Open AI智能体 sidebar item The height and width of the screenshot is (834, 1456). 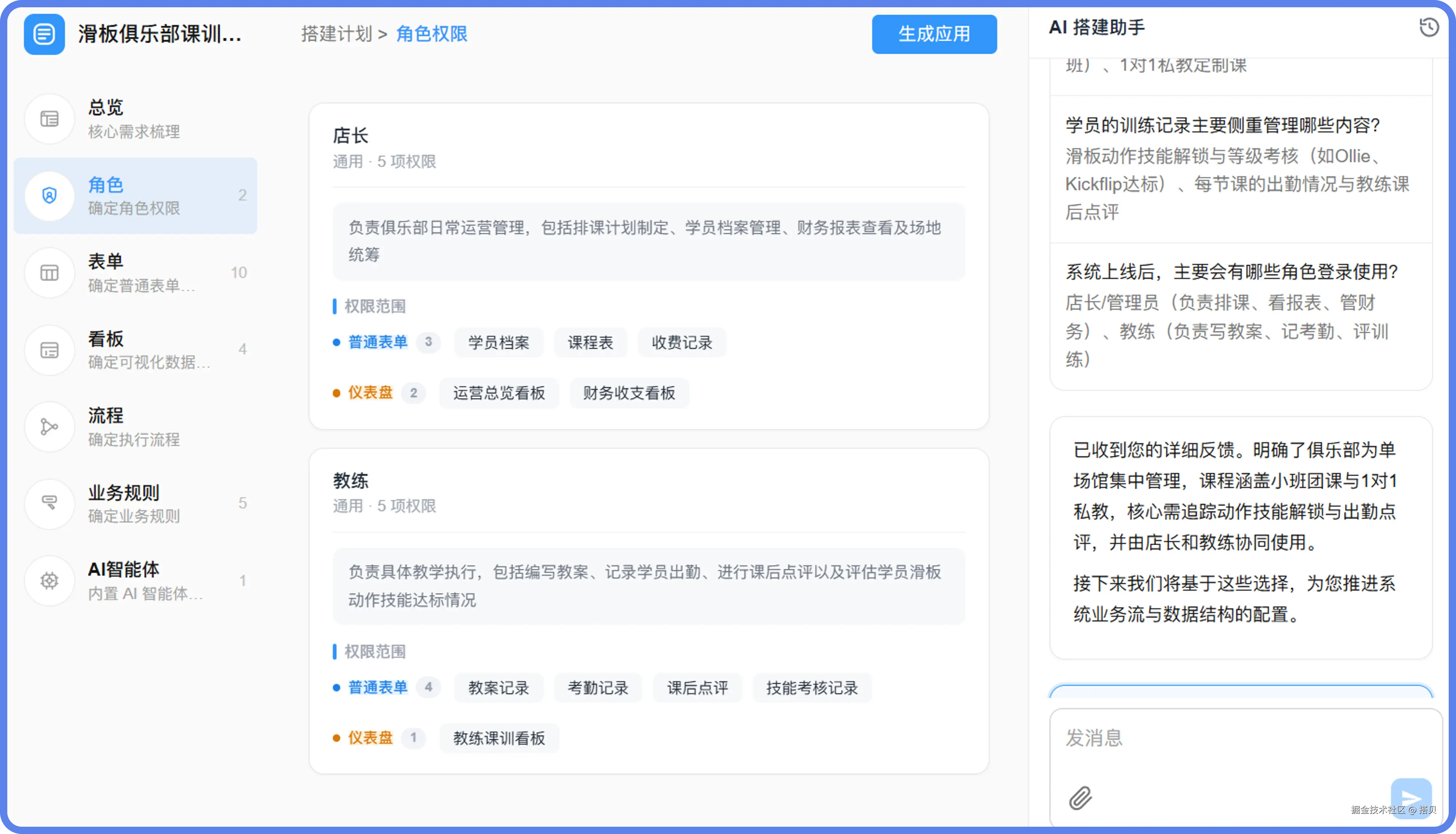(x=135, y=581)
